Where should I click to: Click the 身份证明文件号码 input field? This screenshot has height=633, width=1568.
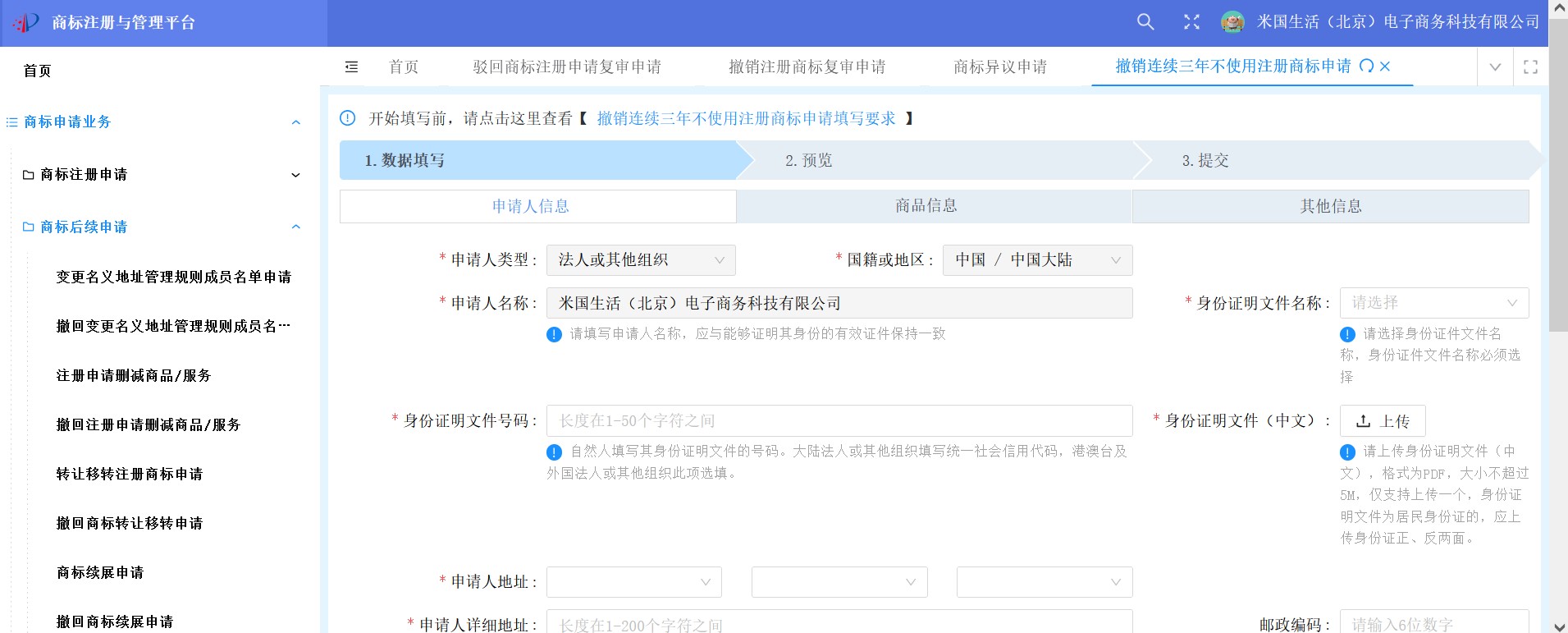pos(839,421)
